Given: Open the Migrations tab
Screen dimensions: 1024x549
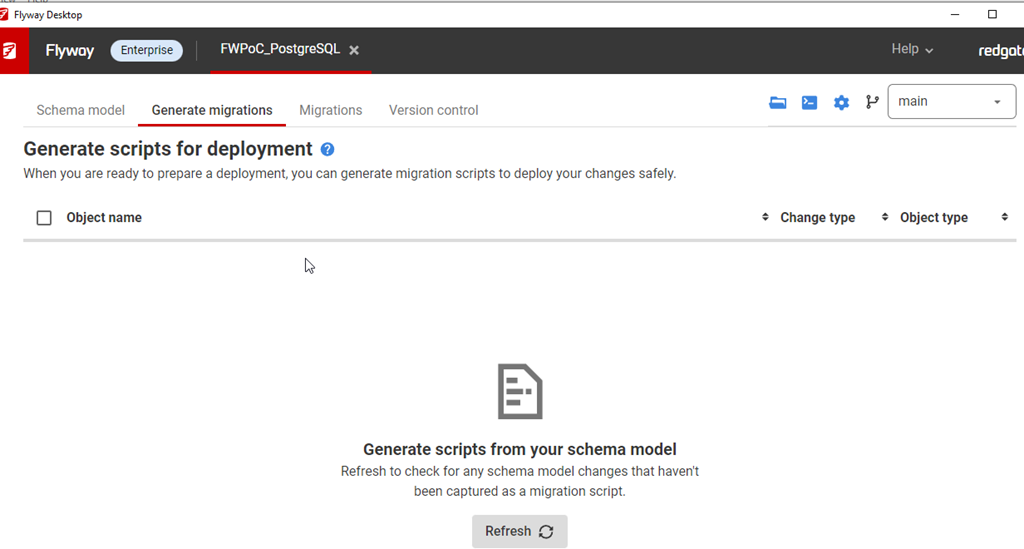Looking at the screenshot, I should 330,110.
